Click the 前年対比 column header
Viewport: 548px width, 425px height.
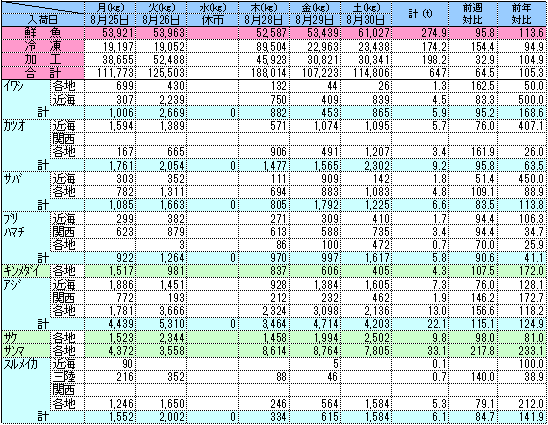click(x=521, y=14)
